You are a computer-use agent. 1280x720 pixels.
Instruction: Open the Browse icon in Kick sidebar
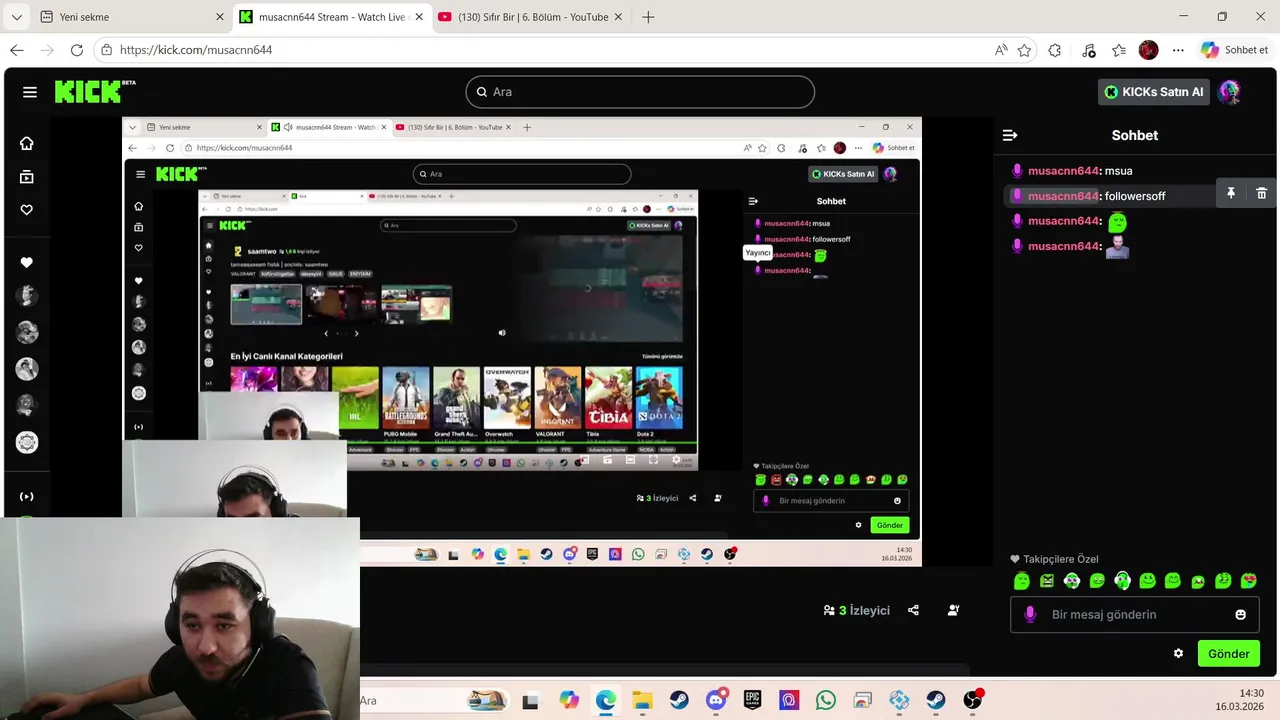pyautogui.click(x=27, y=177)
